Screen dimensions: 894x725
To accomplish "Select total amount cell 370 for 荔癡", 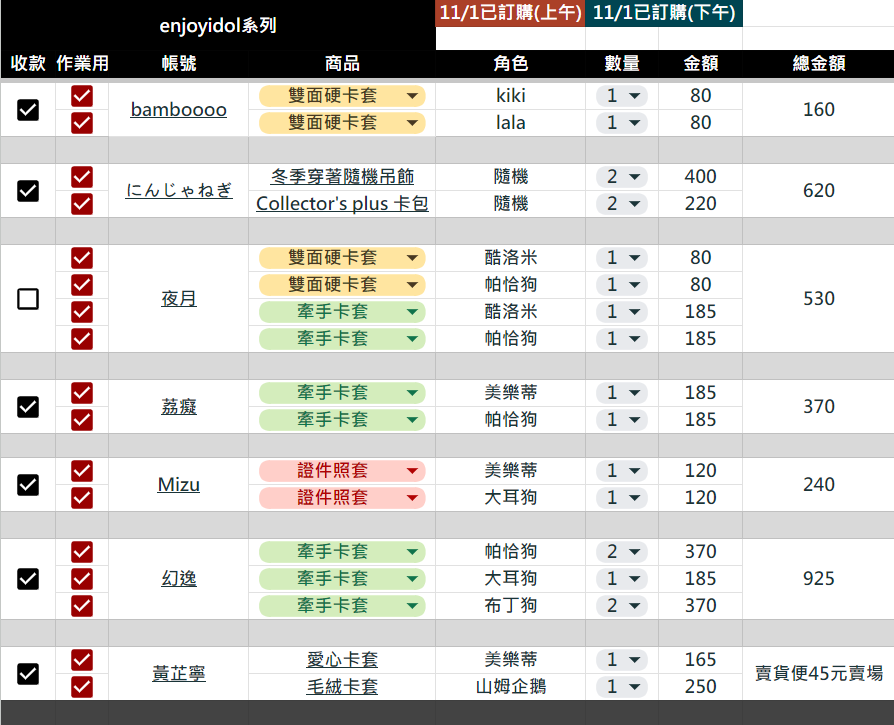I will click(x=818, y=407).
